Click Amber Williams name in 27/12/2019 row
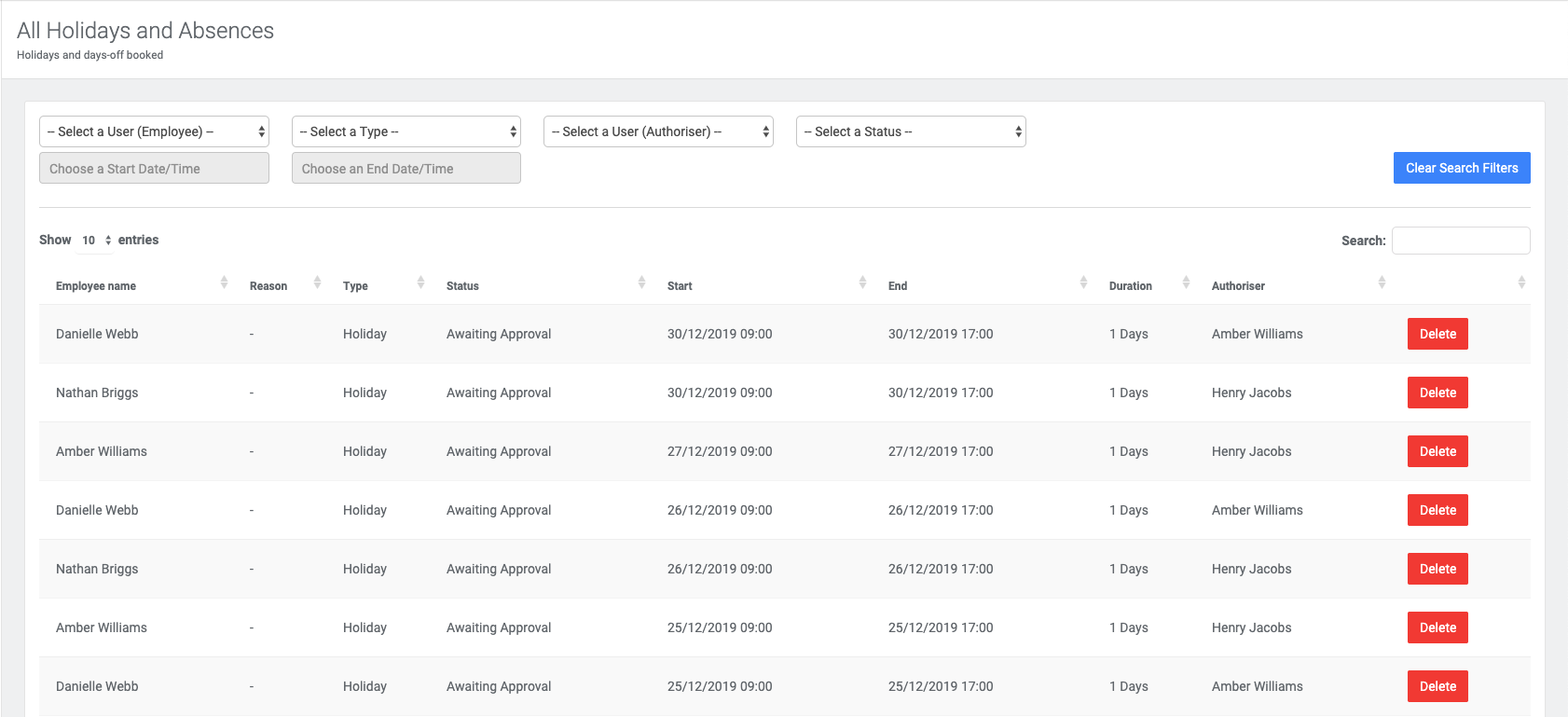The image size is (1568, 717). coord(102,451)
